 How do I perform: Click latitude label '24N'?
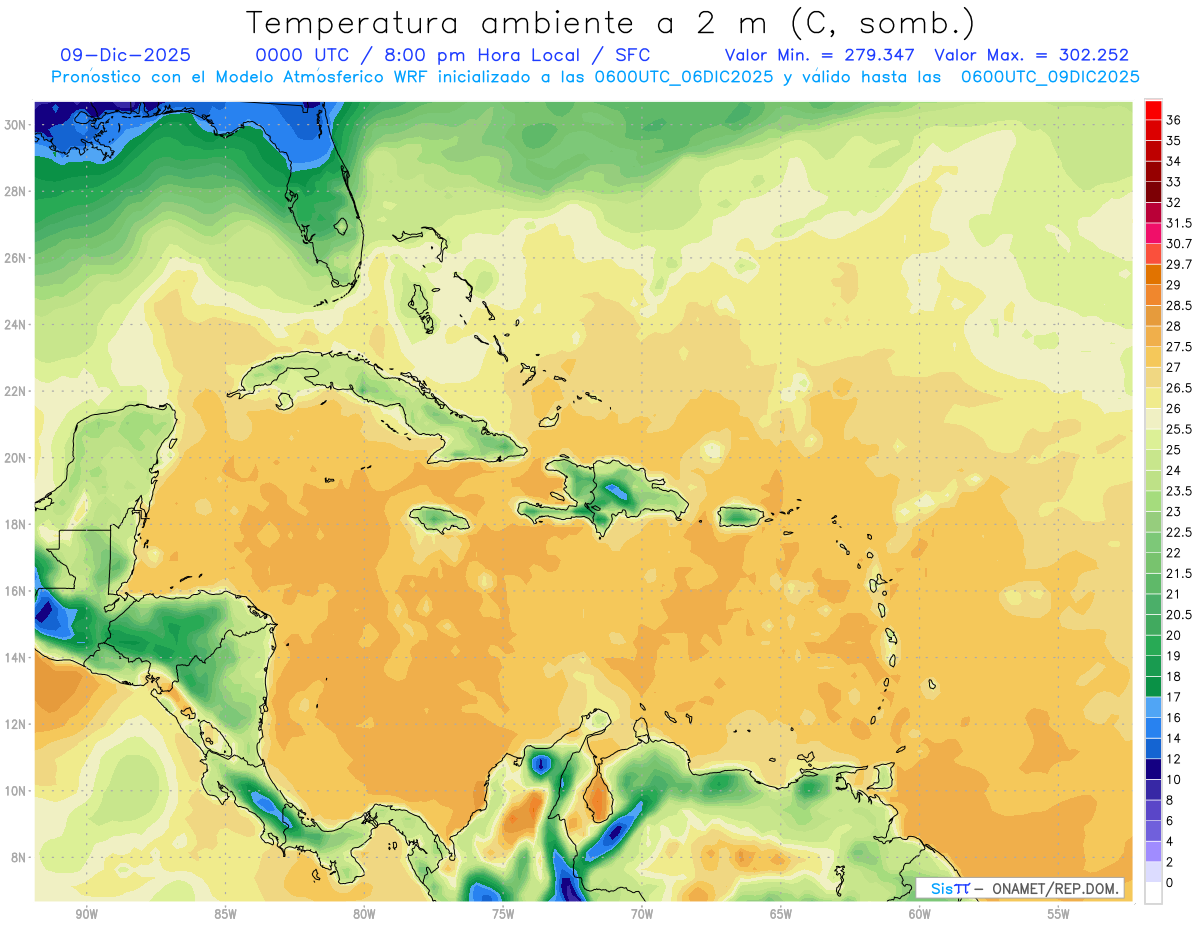point(17,325)
